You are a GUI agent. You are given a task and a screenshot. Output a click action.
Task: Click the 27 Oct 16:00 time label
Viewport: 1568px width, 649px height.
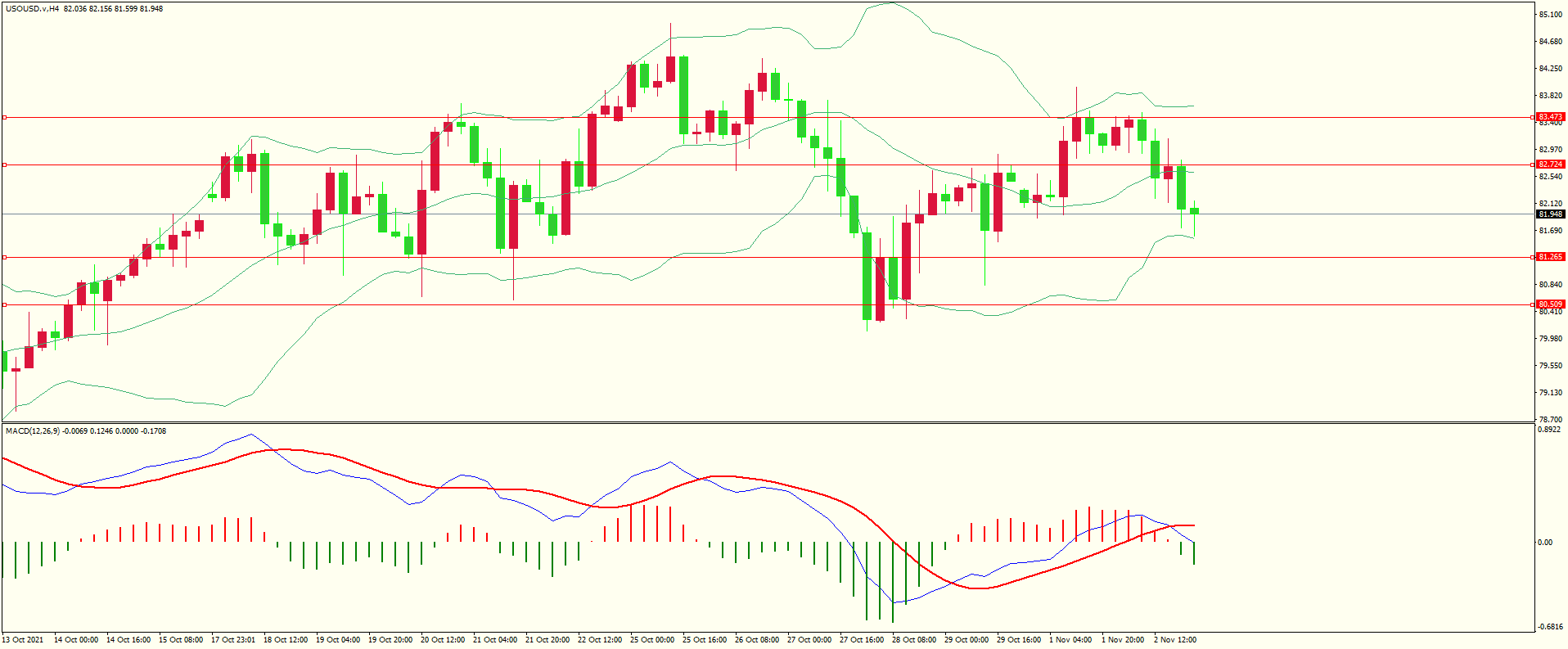pyautogui.click(x=862, y=640)
